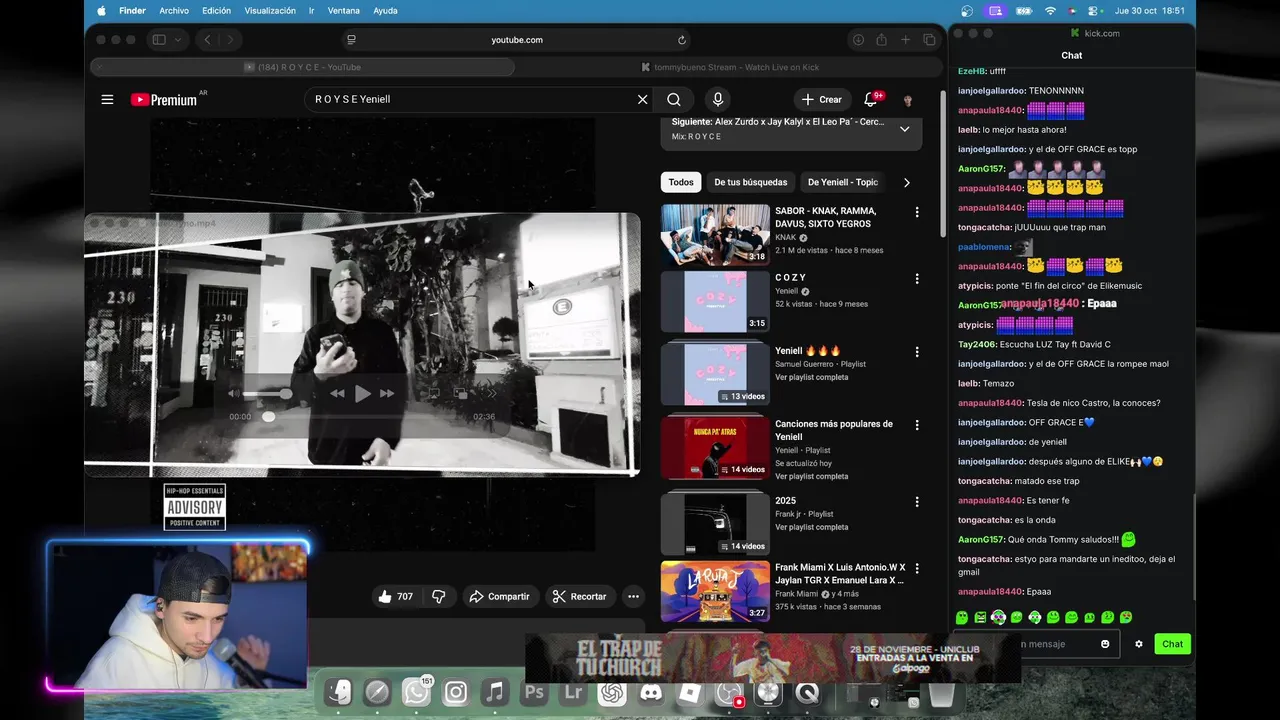1280x720 pixels.
Task: Clear the YouTube search box text
Action: coord(643,99)
